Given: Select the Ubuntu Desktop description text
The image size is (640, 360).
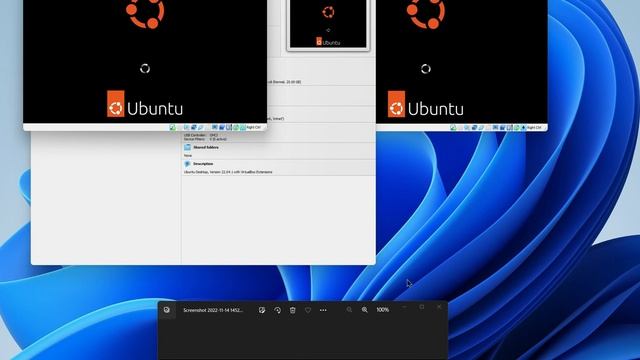Looking at the screenshot, I should tap(228, 172).
